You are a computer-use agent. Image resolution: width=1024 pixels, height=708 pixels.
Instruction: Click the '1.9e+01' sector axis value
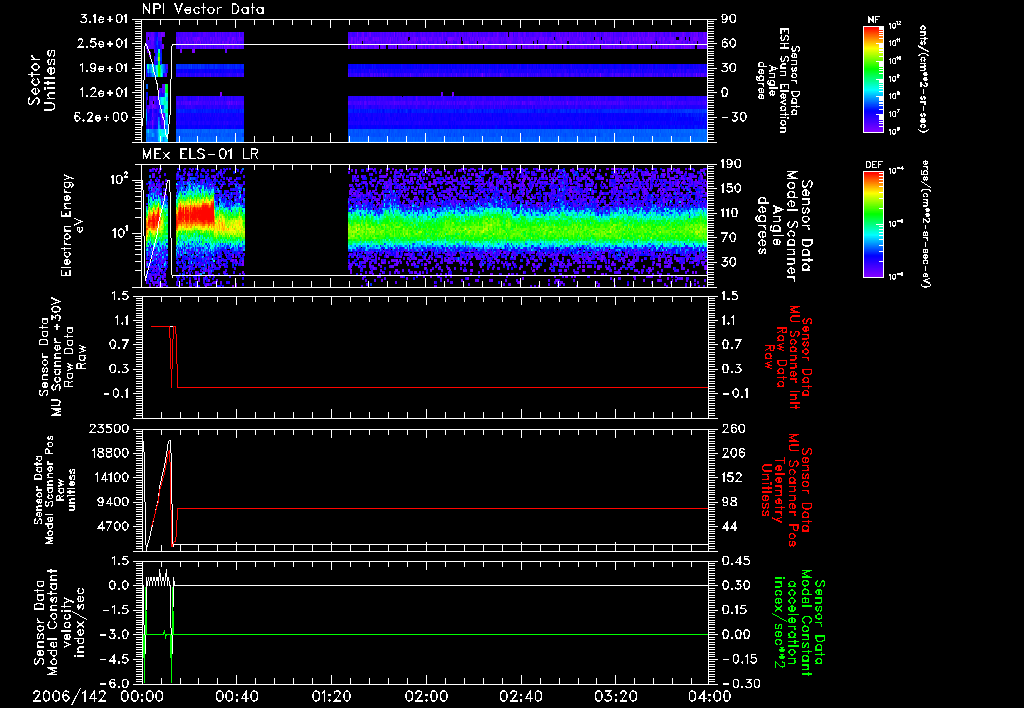[x=104, y=68]
